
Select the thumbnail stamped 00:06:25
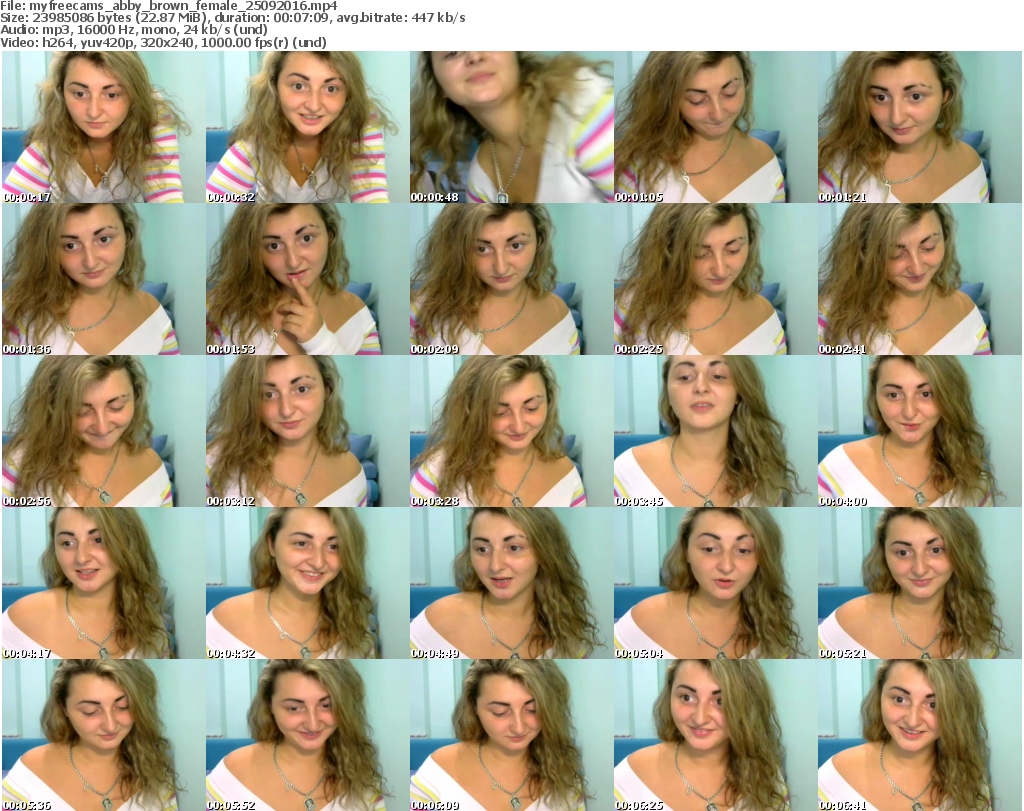coord(715,735)
